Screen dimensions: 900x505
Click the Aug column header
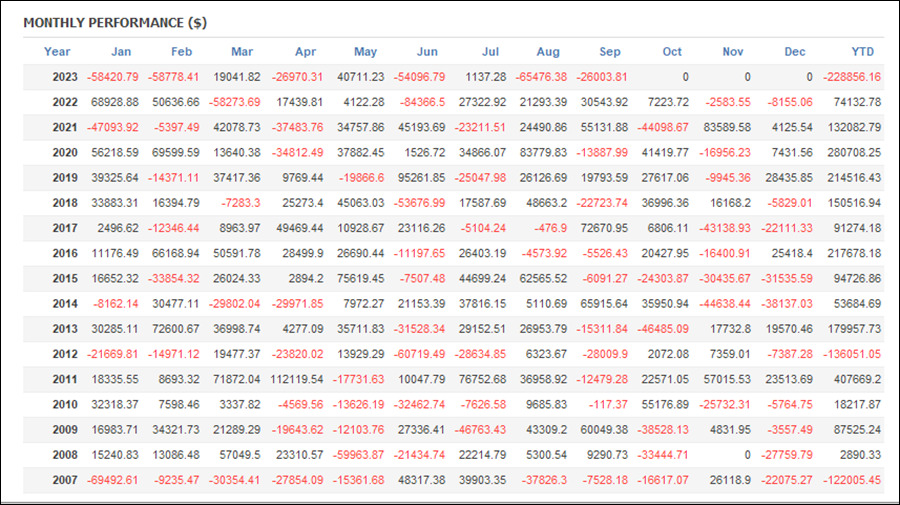point(548,52)
